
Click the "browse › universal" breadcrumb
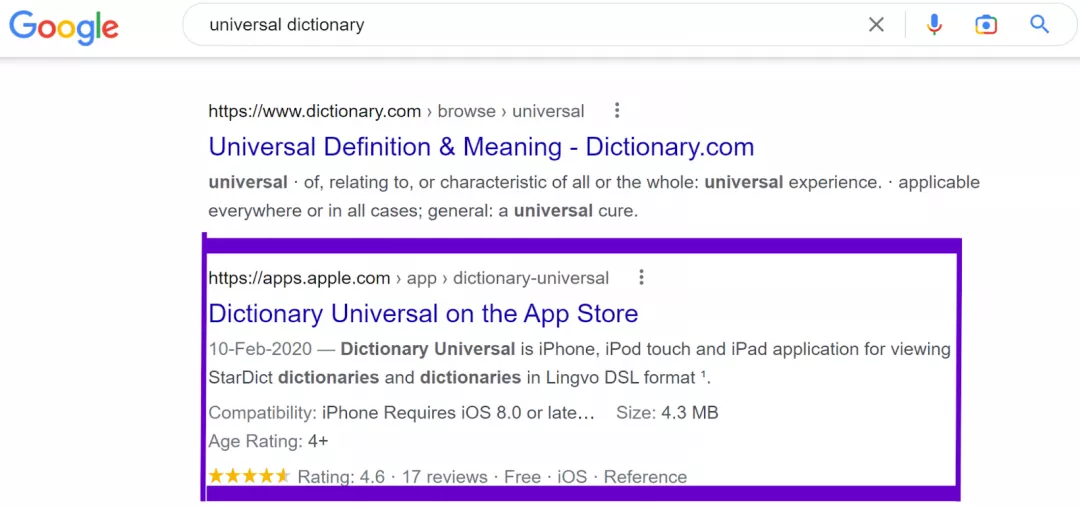(511, 111)
